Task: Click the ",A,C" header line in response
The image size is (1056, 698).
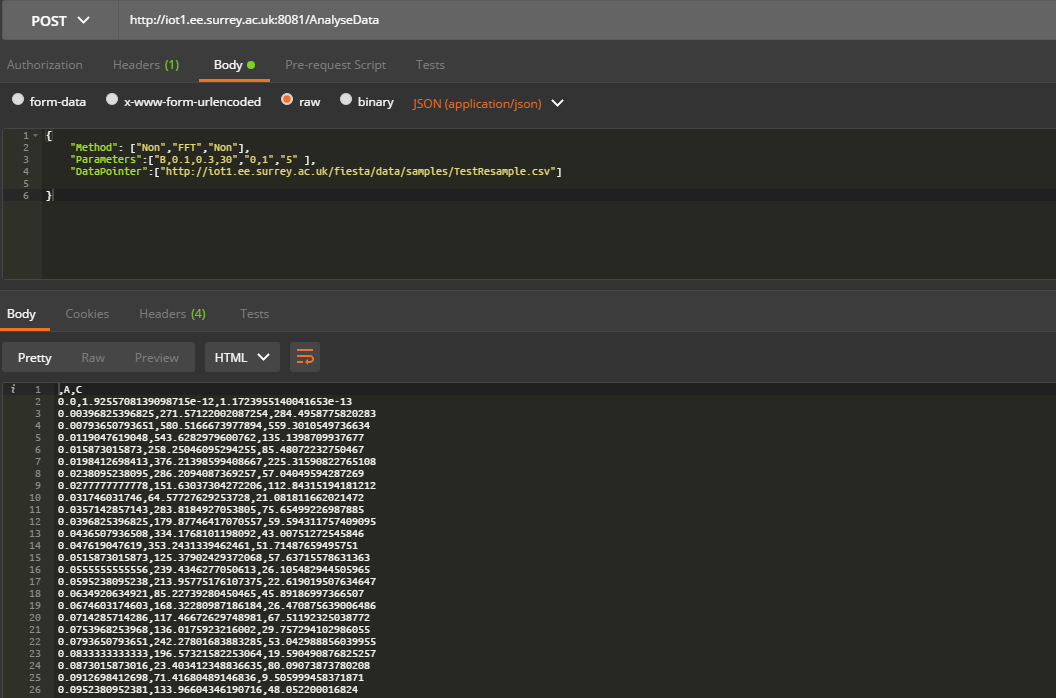Action: [x=70, y=389]
